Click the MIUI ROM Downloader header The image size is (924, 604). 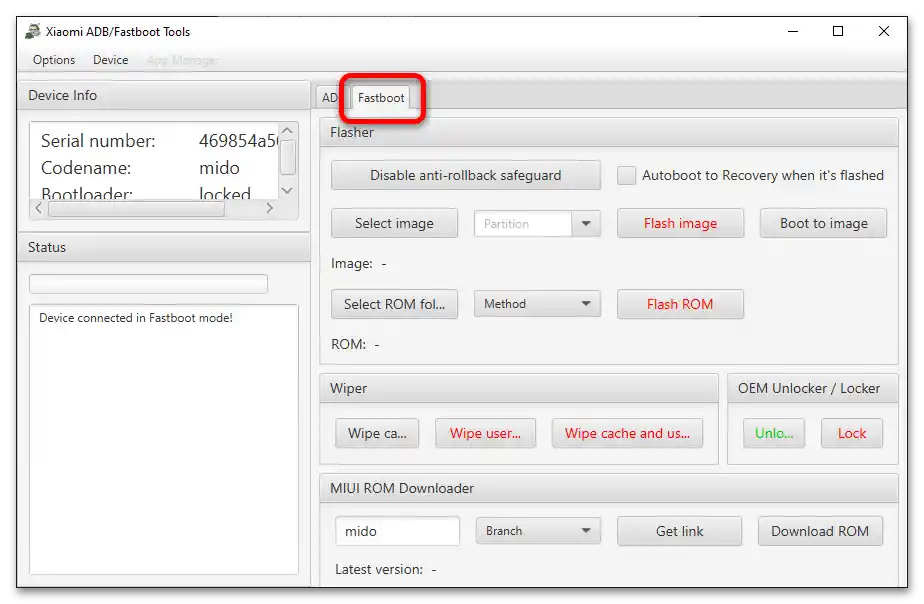click(x=609, y=489)
